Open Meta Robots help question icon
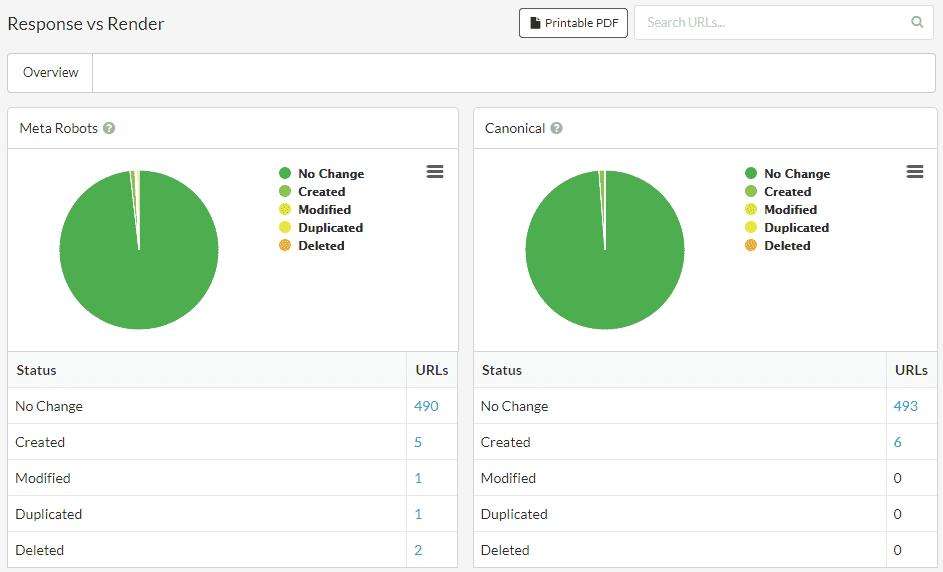Screen dimensions: 943x572 pos(109,128)
